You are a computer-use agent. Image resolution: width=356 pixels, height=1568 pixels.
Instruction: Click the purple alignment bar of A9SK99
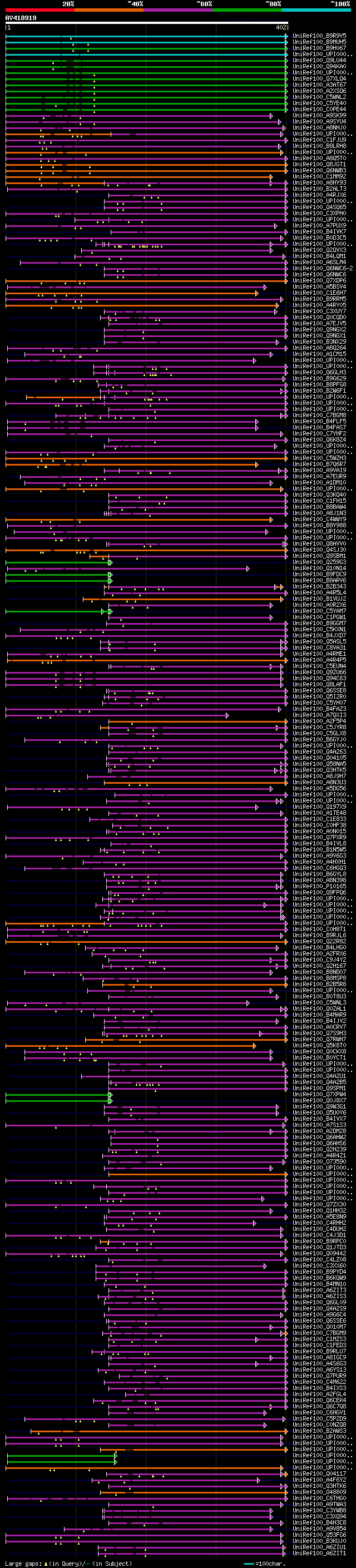140,115
